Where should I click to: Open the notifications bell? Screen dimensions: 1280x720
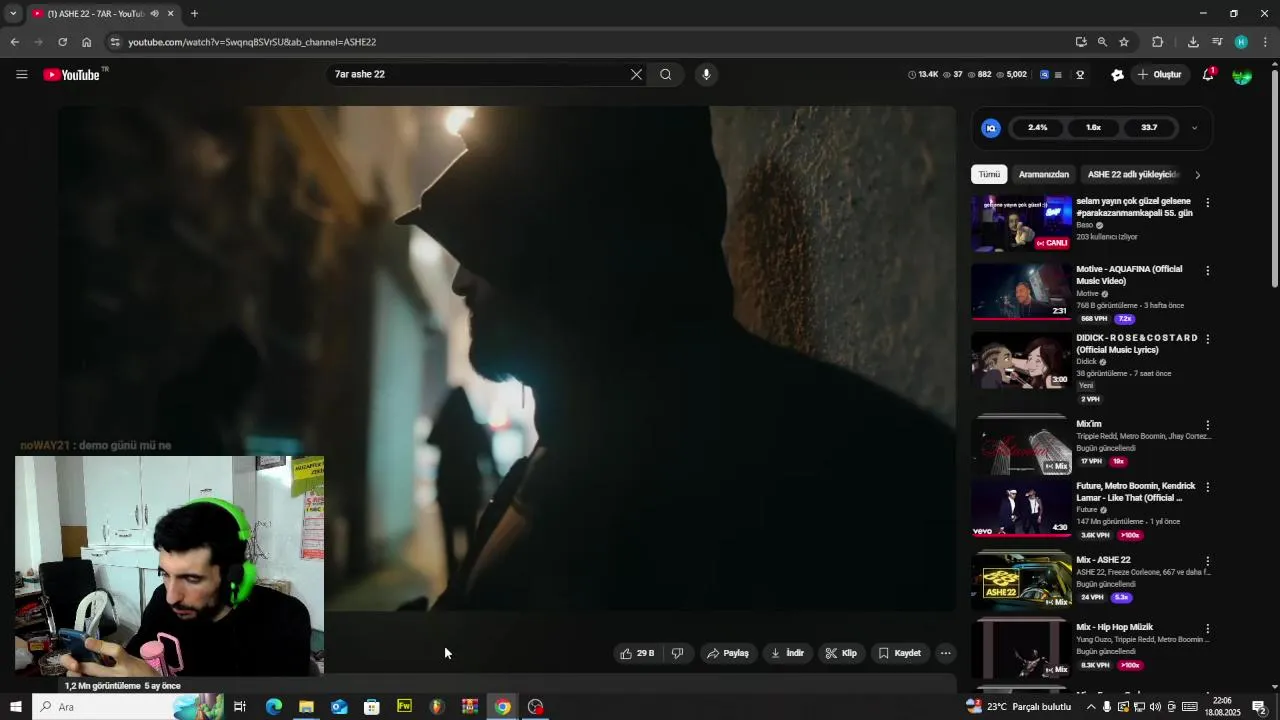click(1208, 75)
